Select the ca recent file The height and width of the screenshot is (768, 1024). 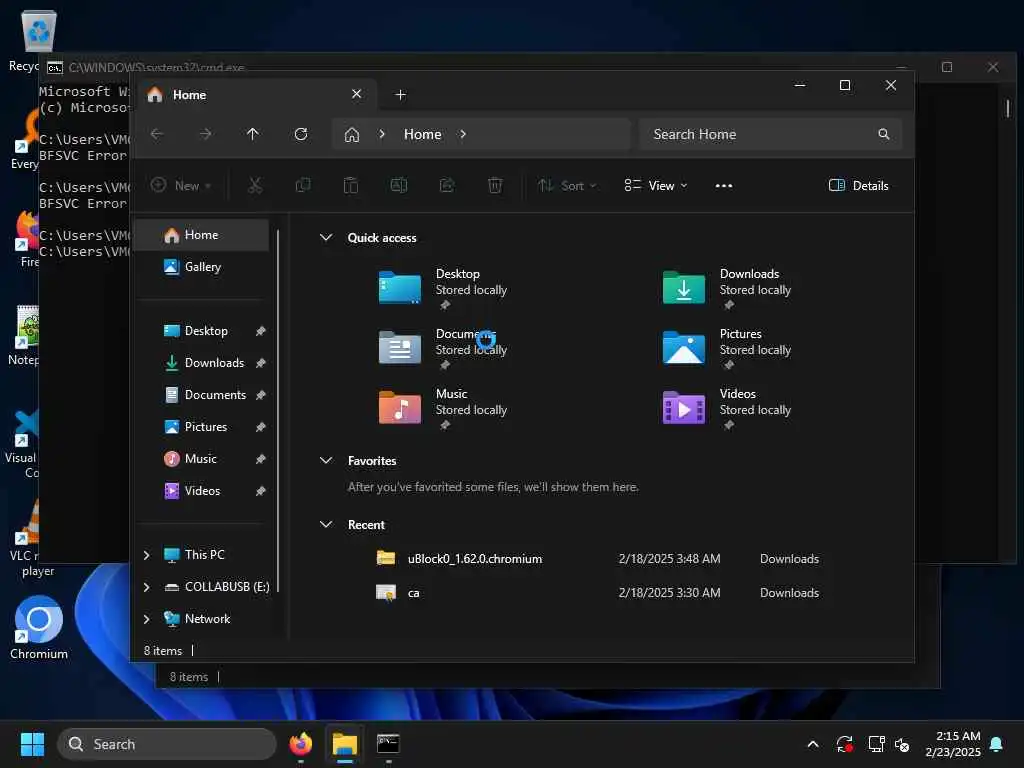click(598, 593)
